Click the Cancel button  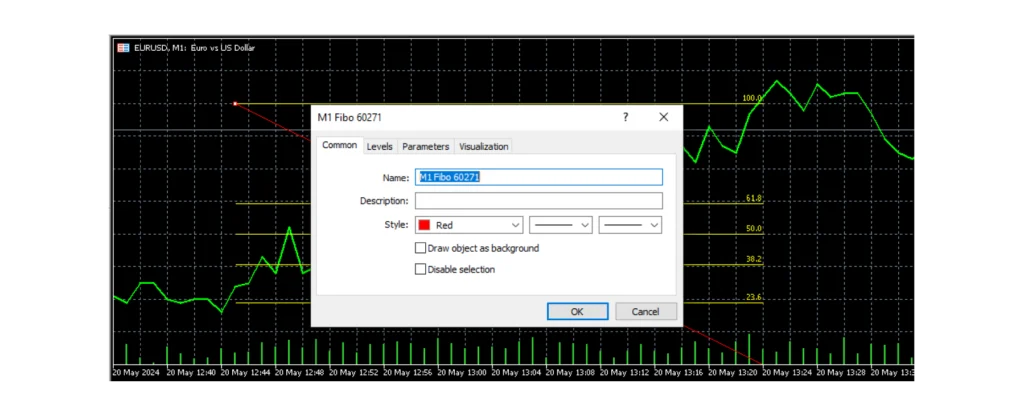tap(645, 311)
